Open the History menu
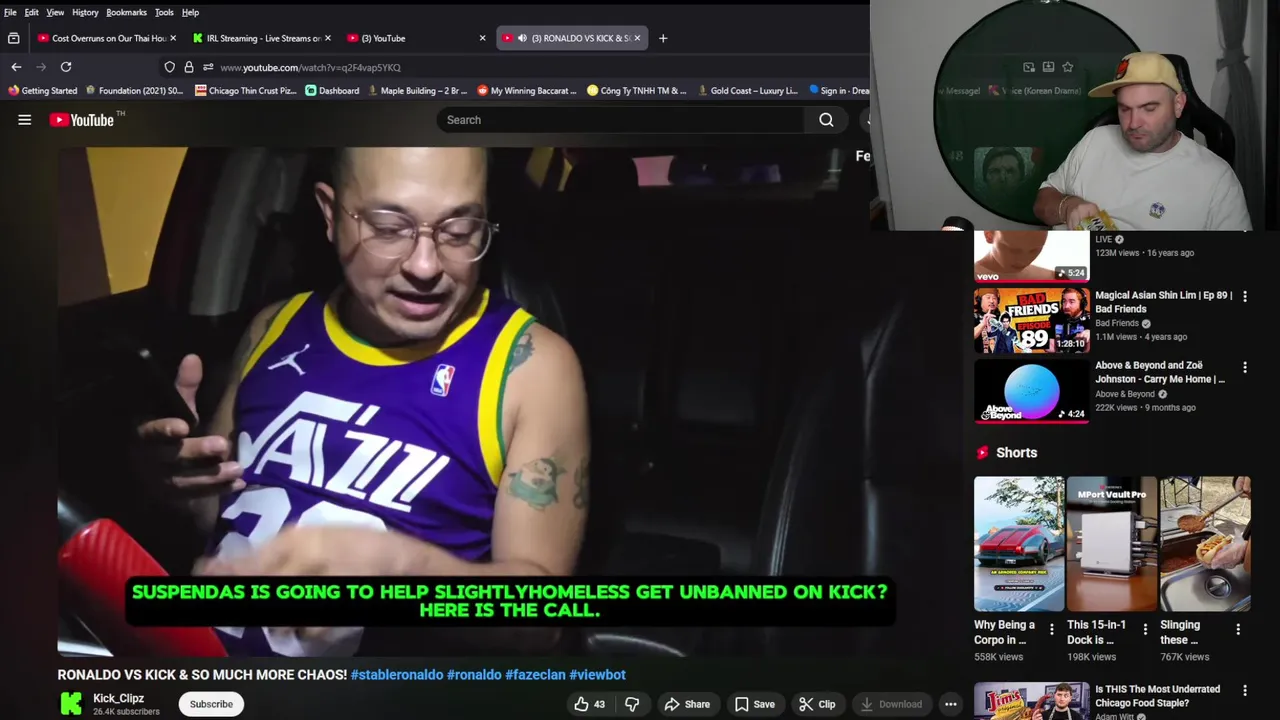The height and width of the screenshot is (720, 1280). pos(85,12)
